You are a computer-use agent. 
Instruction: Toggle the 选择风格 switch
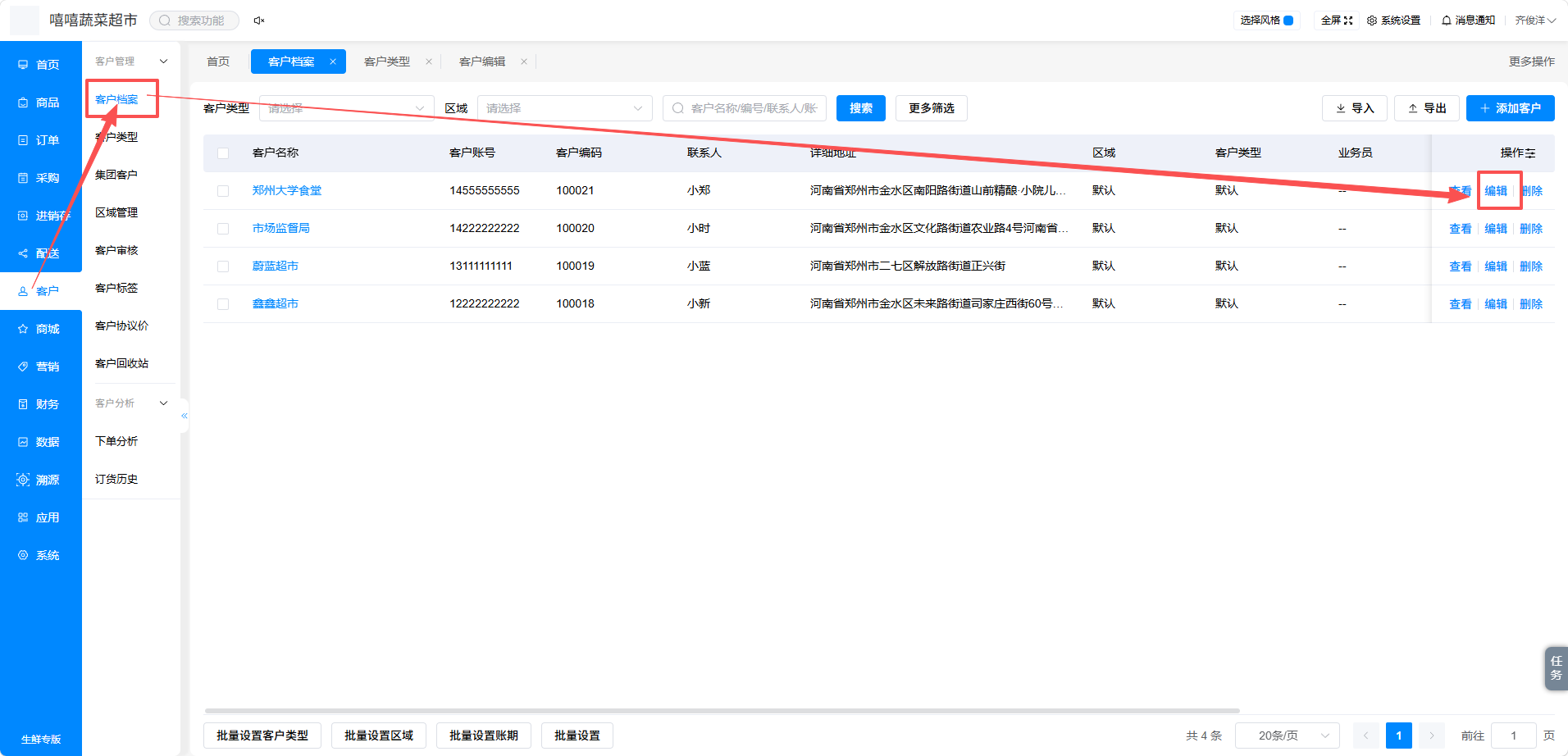[x=1288, y=20]
